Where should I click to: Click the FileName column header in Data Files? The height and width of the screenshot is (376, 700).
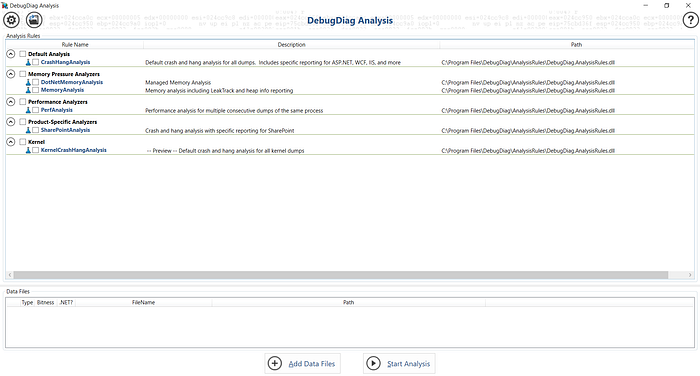point(143,302)
